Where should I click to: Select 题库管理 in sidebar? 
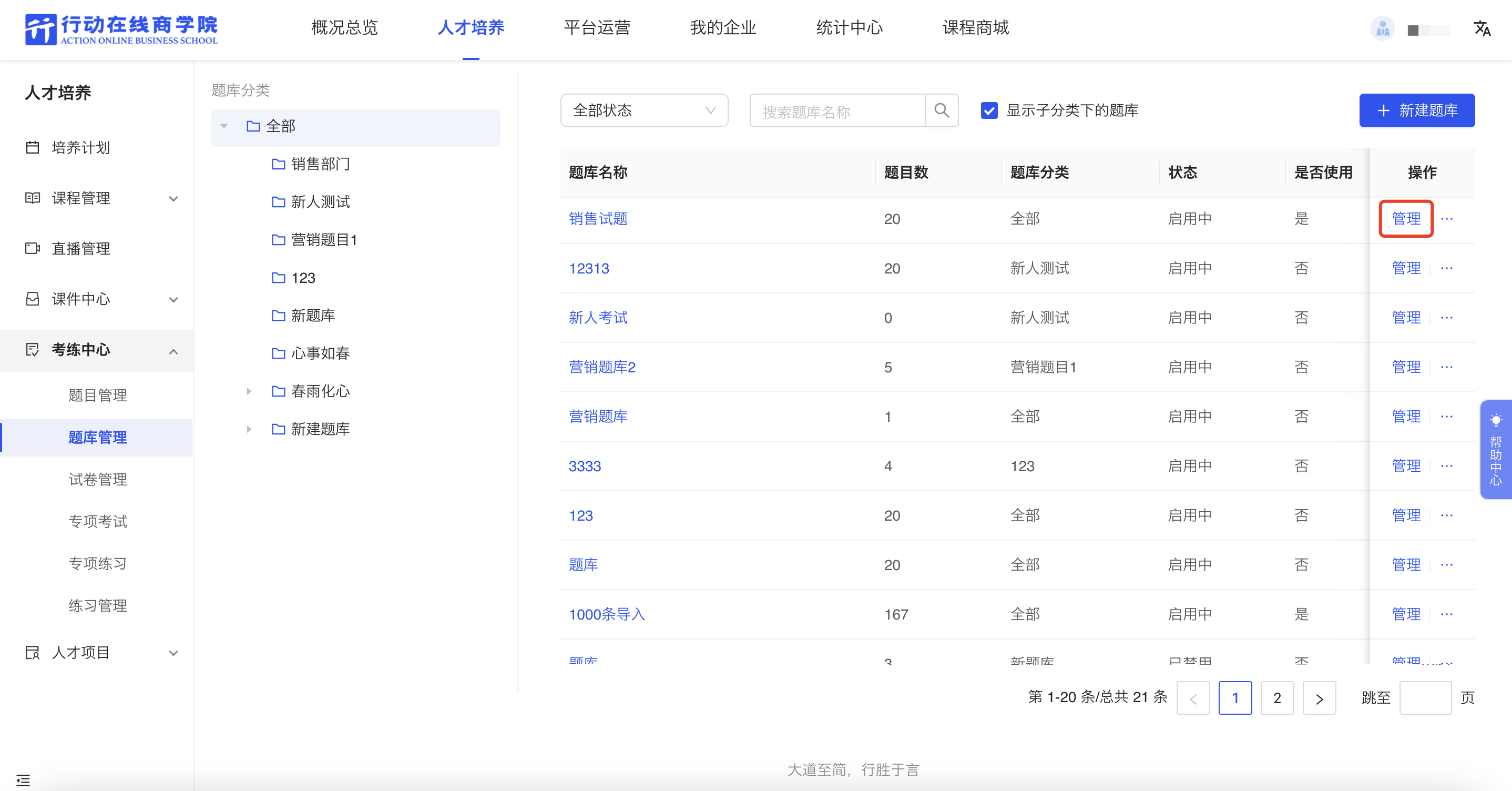pos(97,438)
